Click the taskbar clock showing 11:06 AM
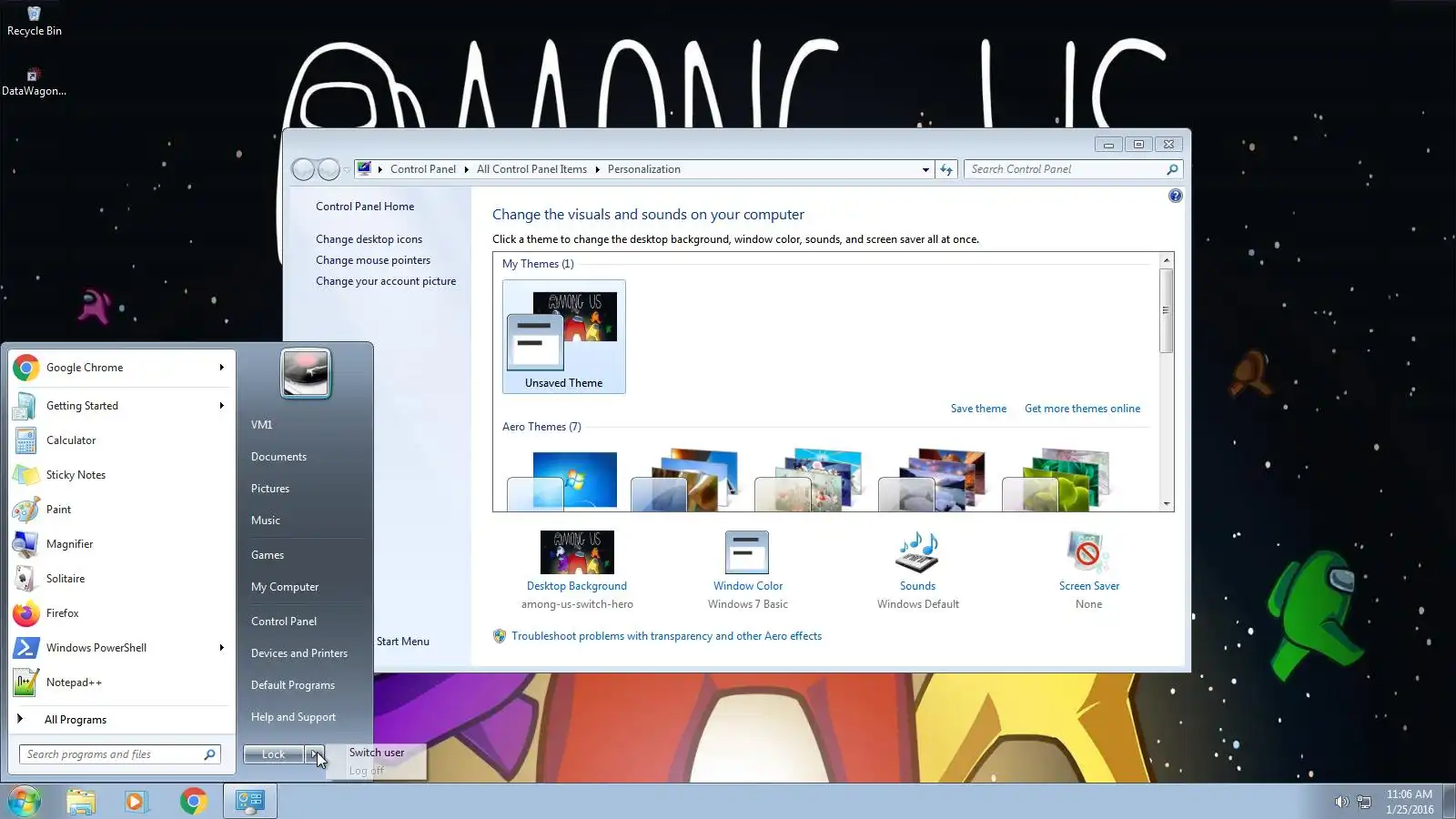Screen dimensions: 1456x819 (x=1410, y=802)
